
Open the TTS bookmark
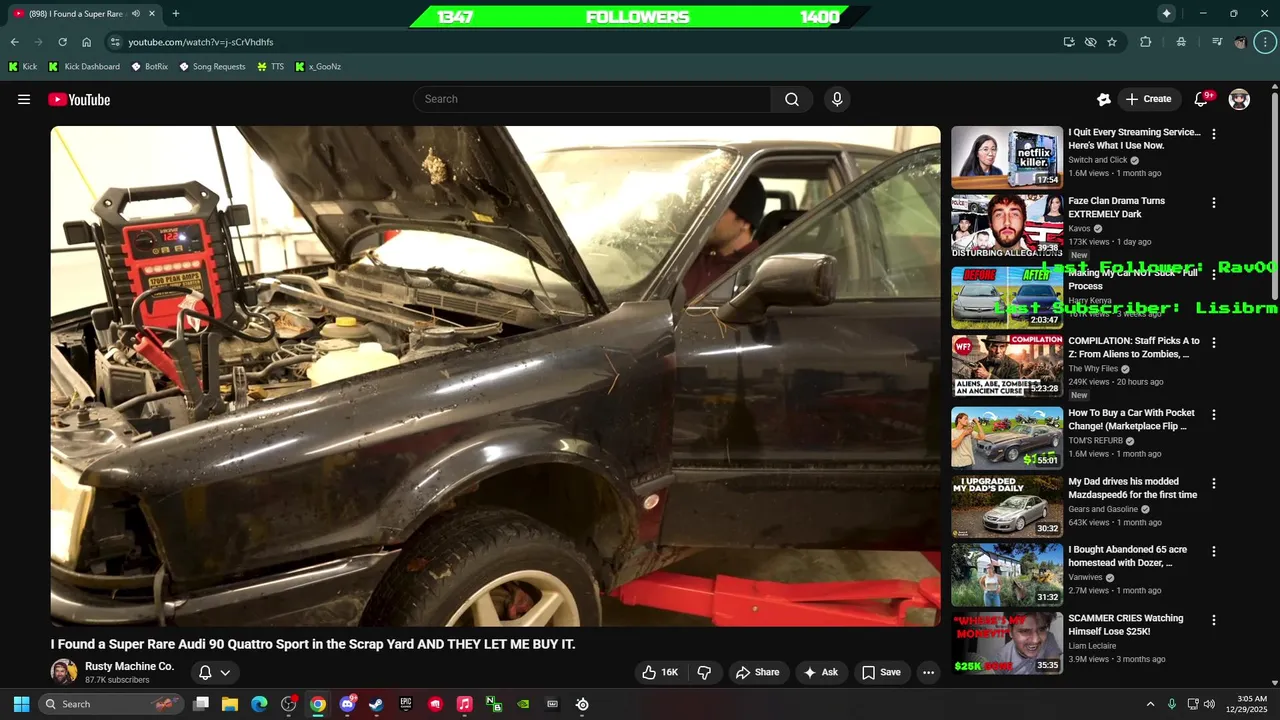tap(270, 67)
